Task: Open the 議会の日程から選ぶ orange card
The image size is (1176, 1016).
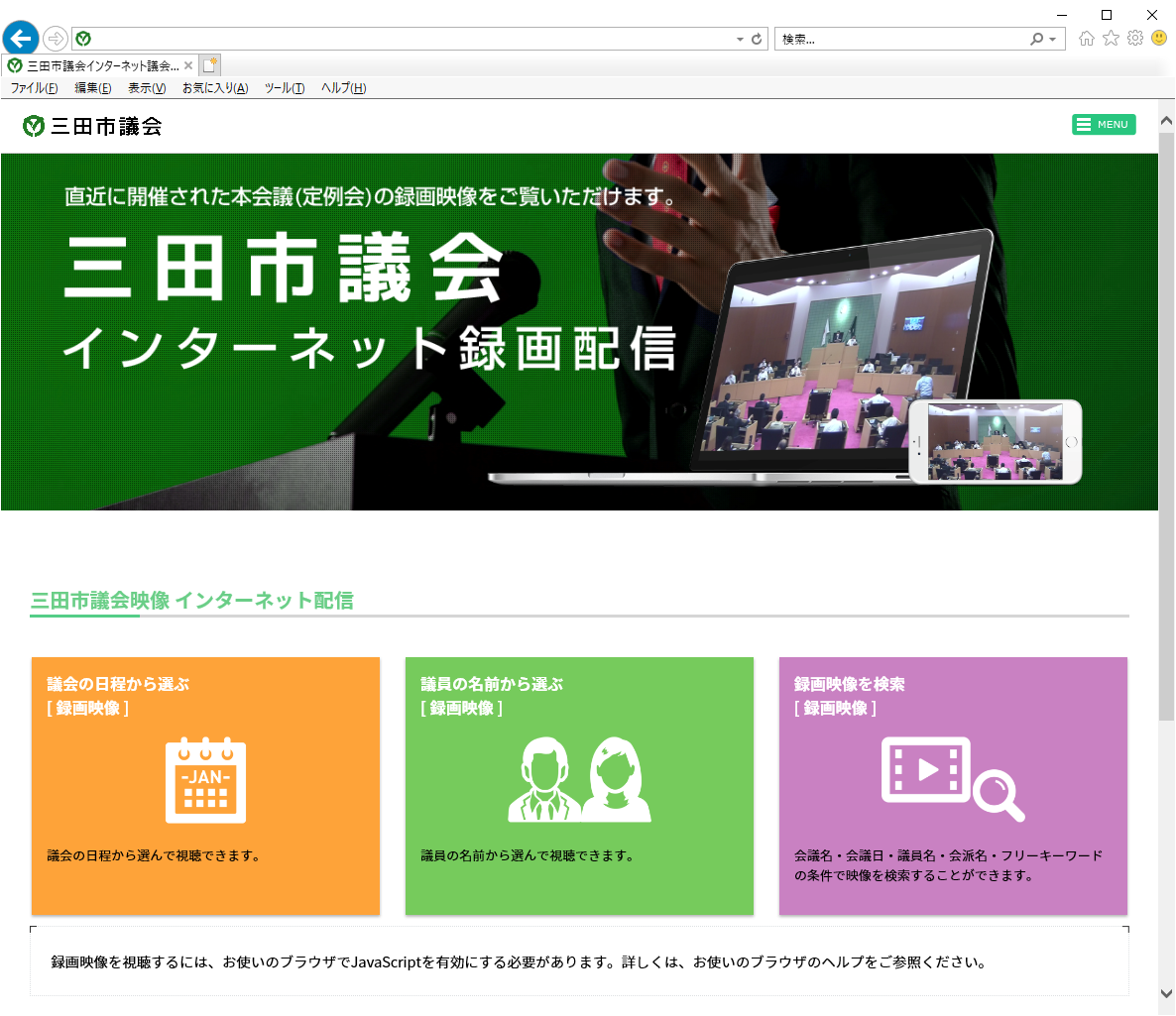Action: click(205, 786)
